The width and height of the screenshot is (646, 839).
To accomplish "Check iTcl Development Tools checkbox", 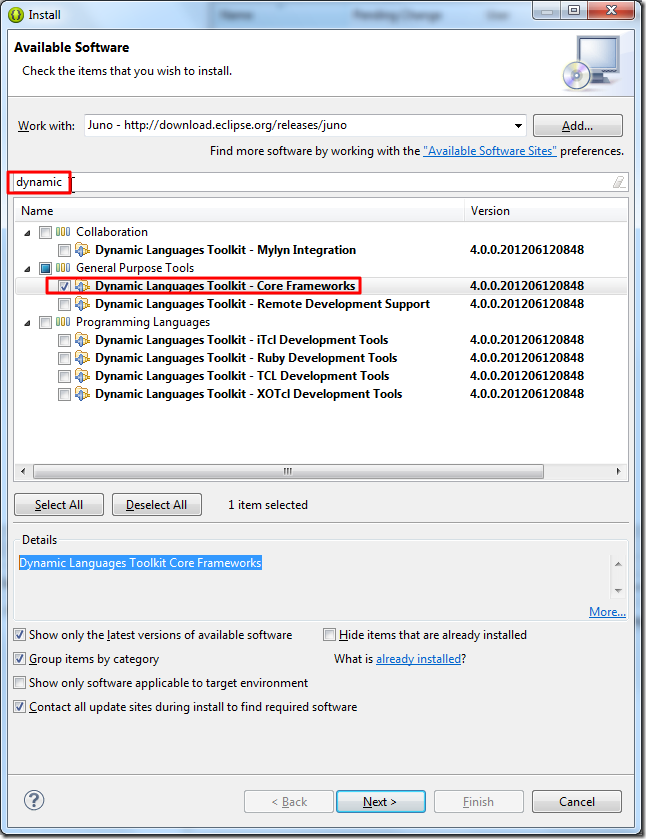I will pyautogui.click(x=64, y=340).
